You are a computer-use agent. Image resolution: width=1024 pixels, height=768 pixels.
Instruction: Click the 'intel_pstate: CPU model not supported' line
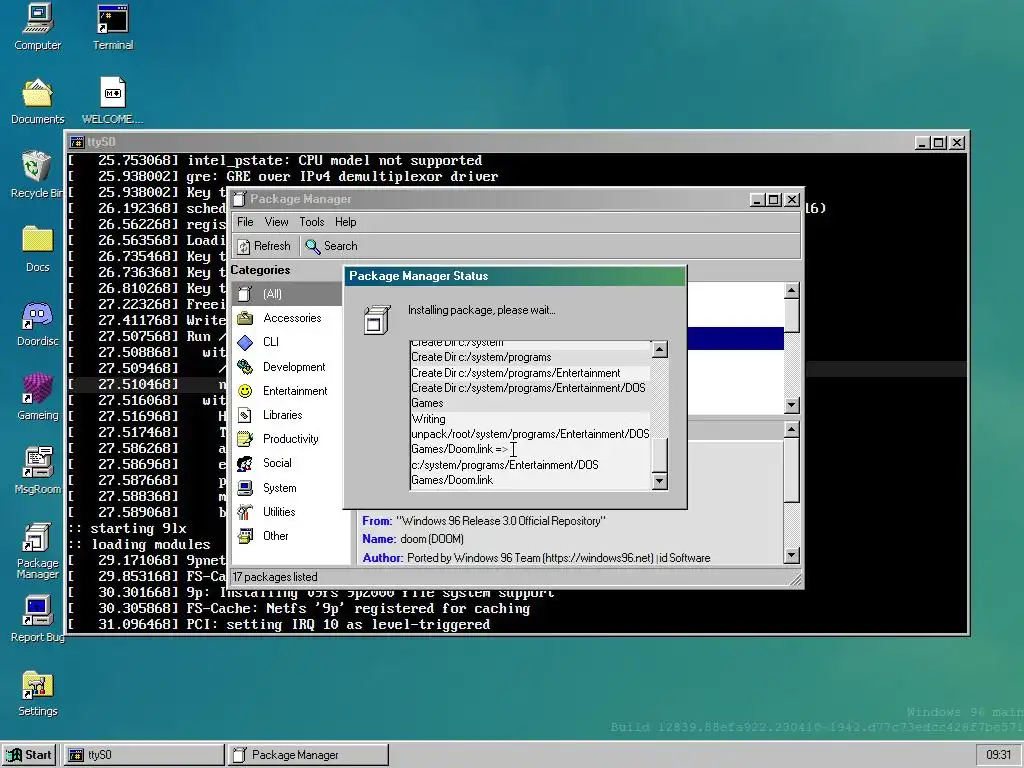coord(274,161)
